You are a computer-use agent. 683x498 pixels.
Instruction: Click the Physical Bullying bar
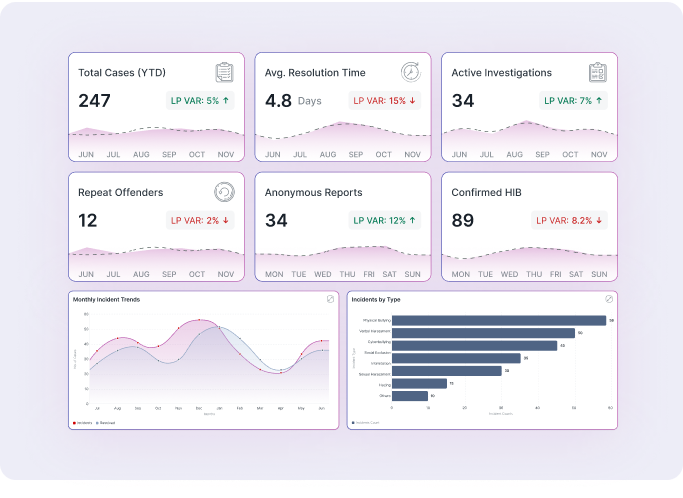click(x=498, y=320)
